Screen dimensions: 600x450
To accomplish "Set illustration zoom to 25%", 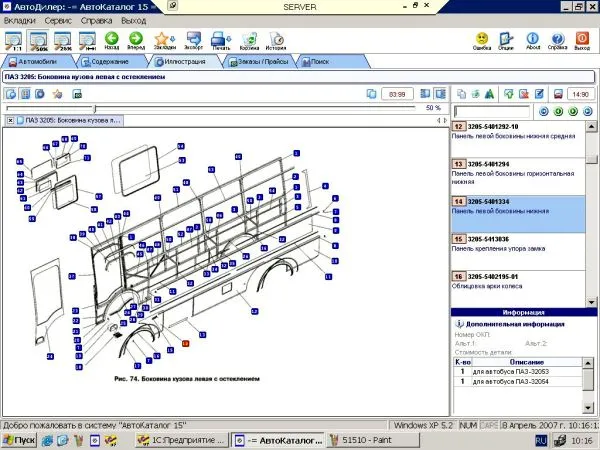I will 63,41.
